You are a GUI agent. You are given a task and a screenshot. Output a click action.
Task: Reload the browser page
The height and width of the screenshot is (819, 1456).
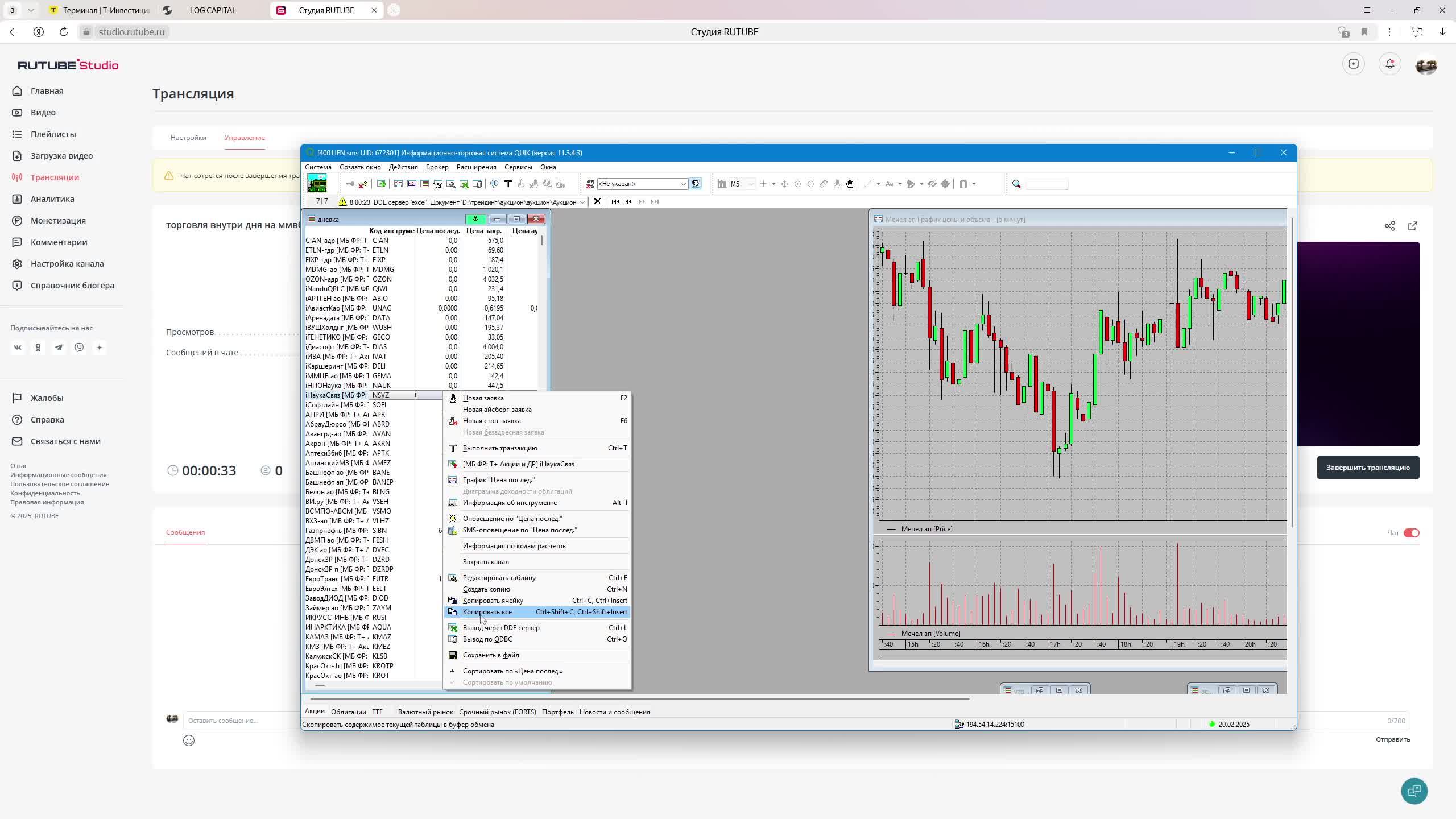(64, 32)
